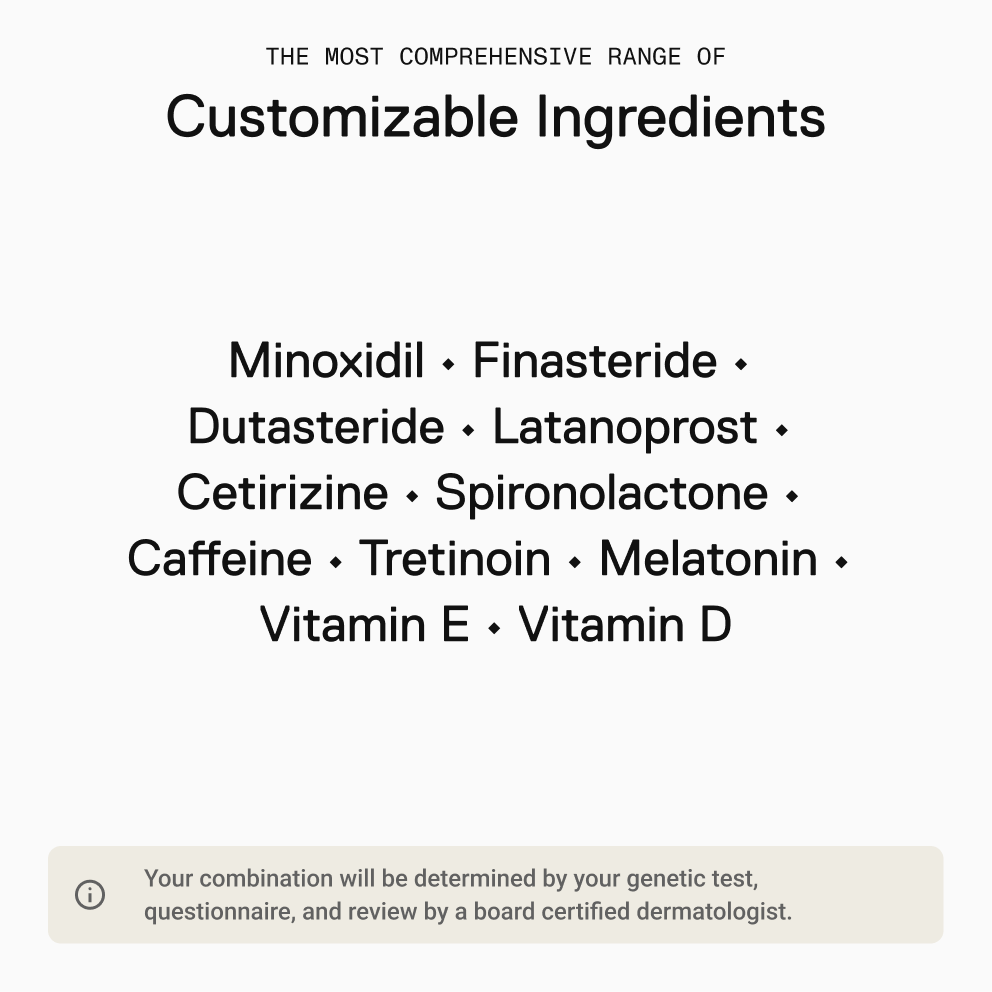Viewport: 992px width, 992px height.
Task: Click the Customizable Ingredients heading
Action: pos(495,118)
